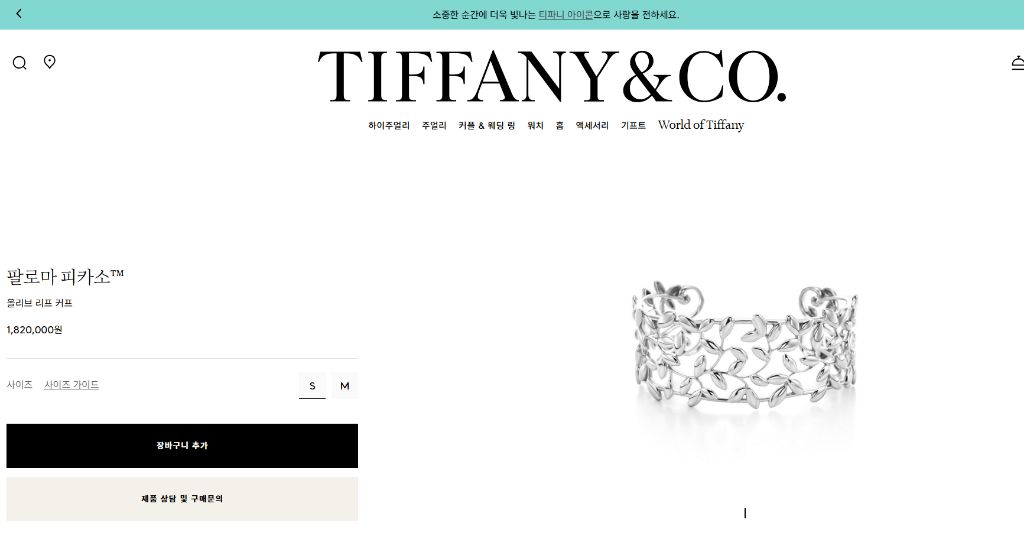Viewport: 1024px width, 536px height.
Task: Open the 주얼리 menu
Action: (x=434, y=125)
